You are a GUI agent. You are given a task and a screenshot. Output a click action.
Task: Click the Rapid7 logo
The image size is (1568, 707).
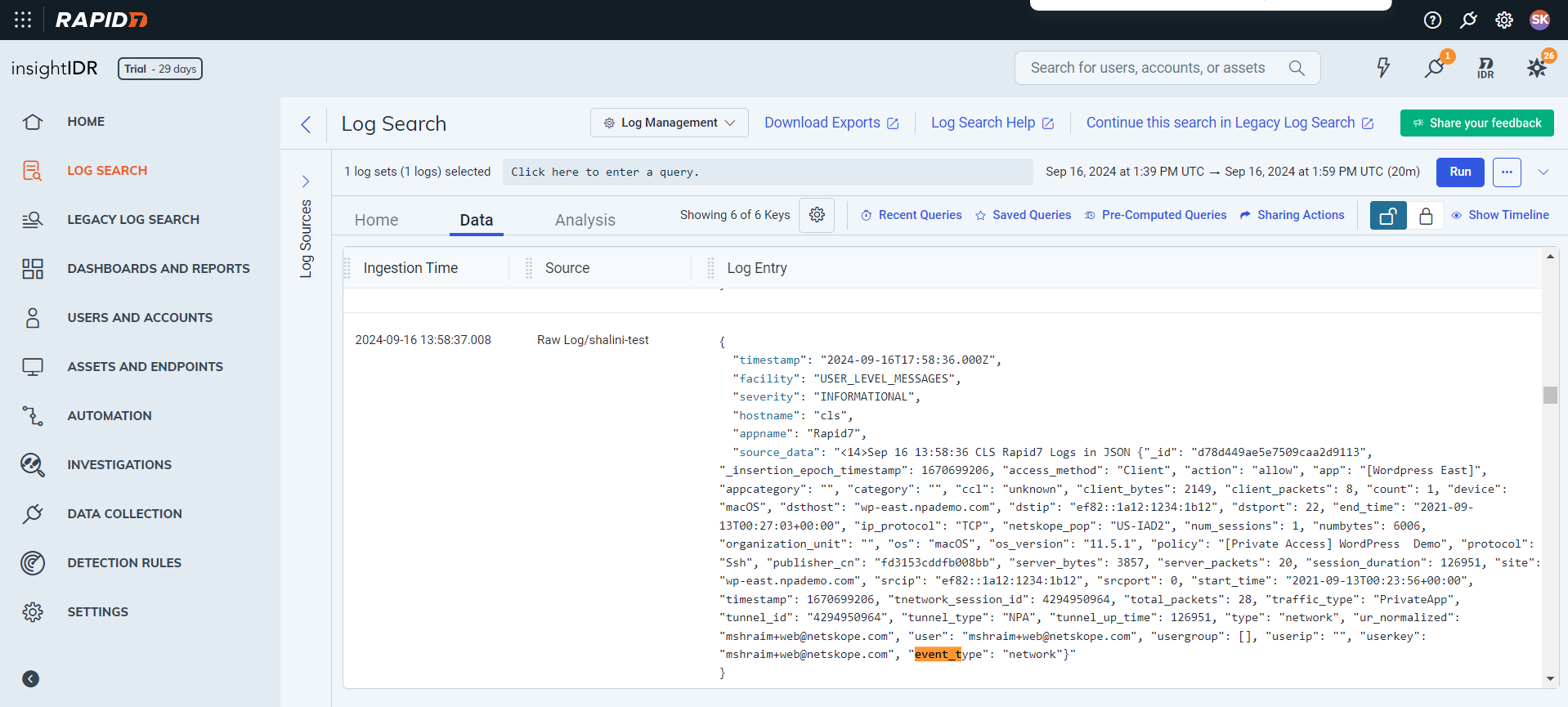101,20
